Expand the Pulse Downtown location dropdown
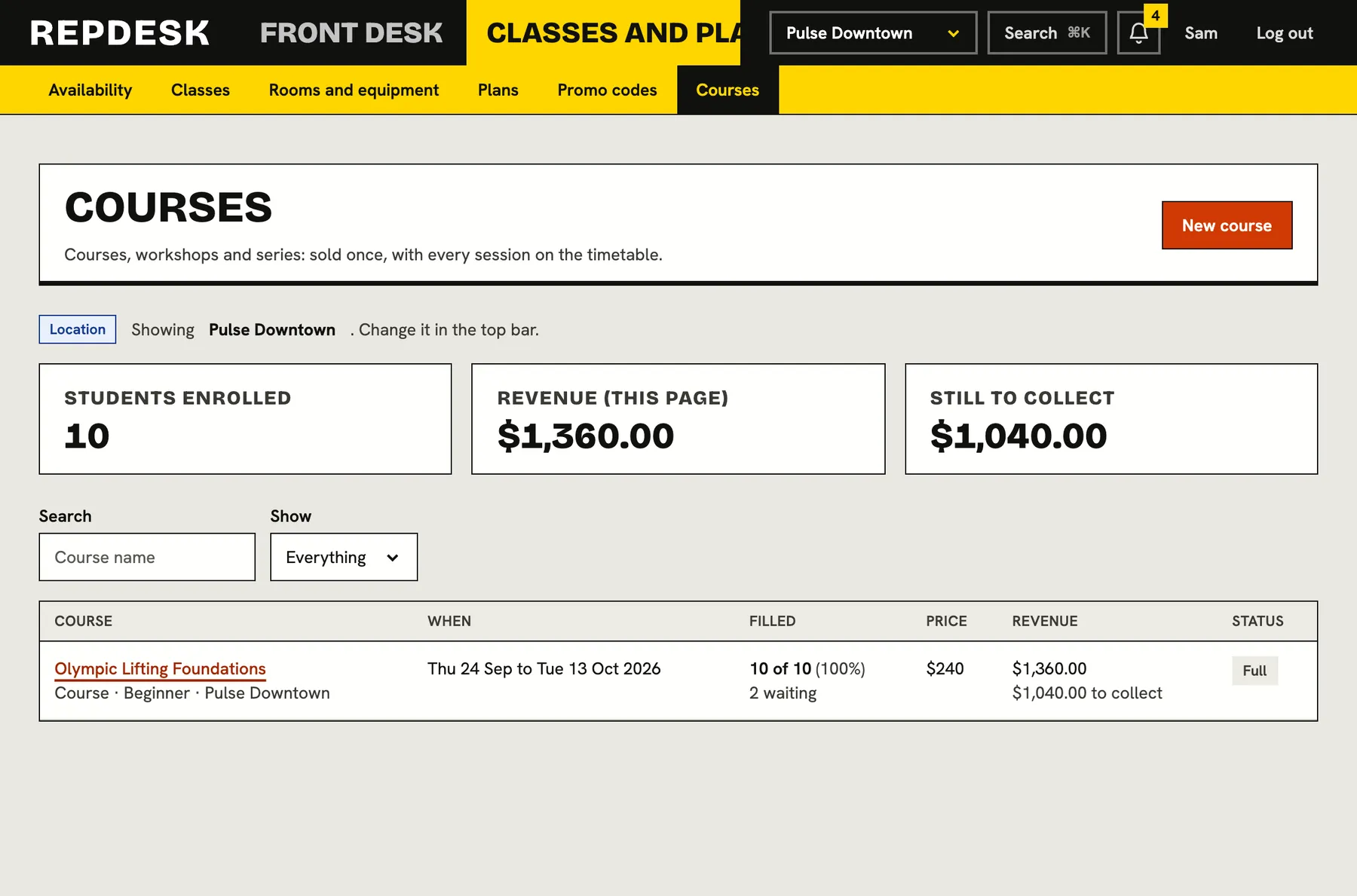1357x896 pixels. point(873,33)
